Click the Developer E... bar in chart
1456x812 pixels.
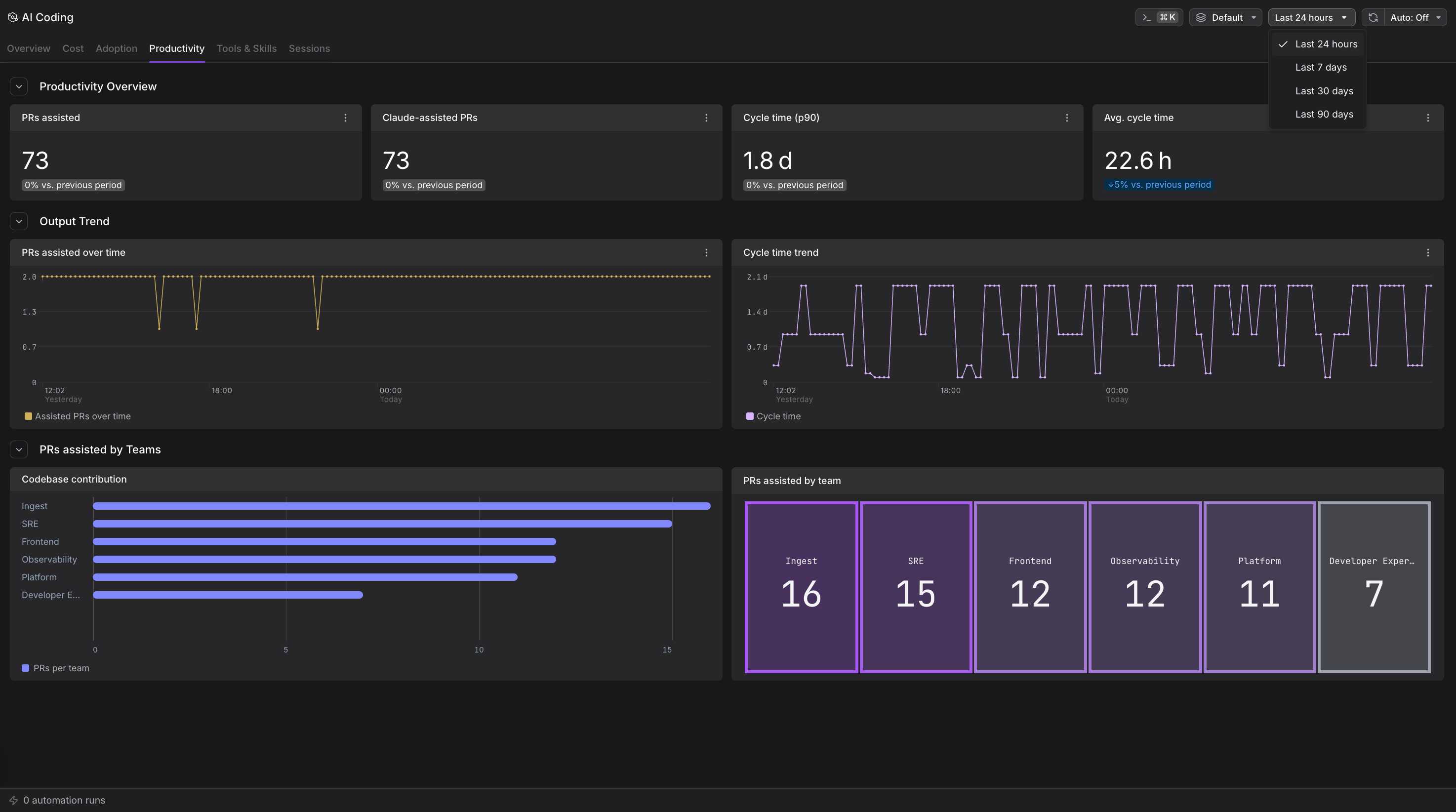(228, 595)
